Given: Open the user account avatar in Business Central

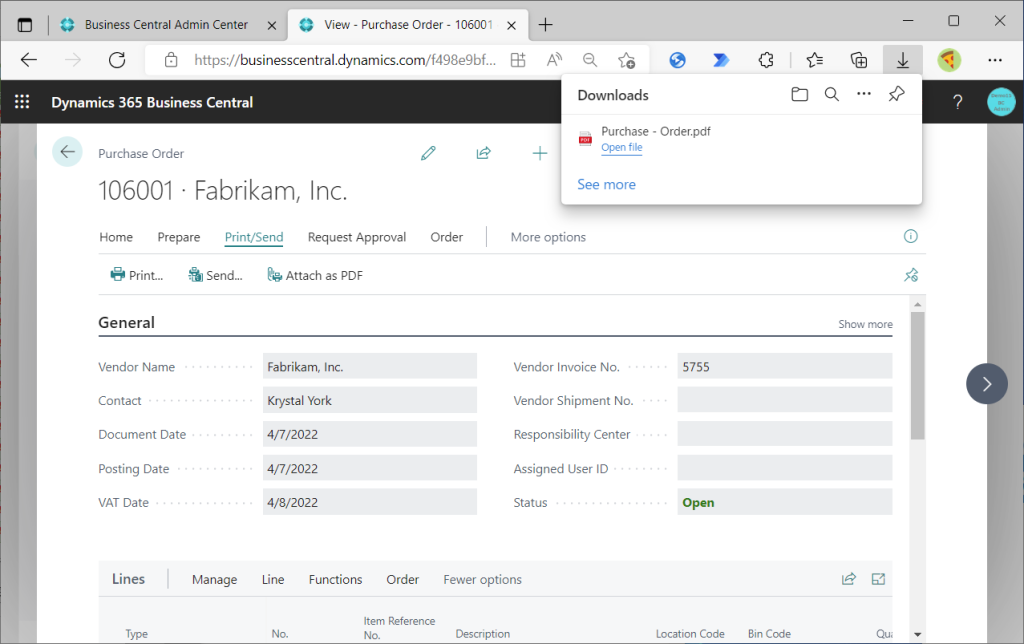Looking at the screenshot, I should coord(1001,102).
